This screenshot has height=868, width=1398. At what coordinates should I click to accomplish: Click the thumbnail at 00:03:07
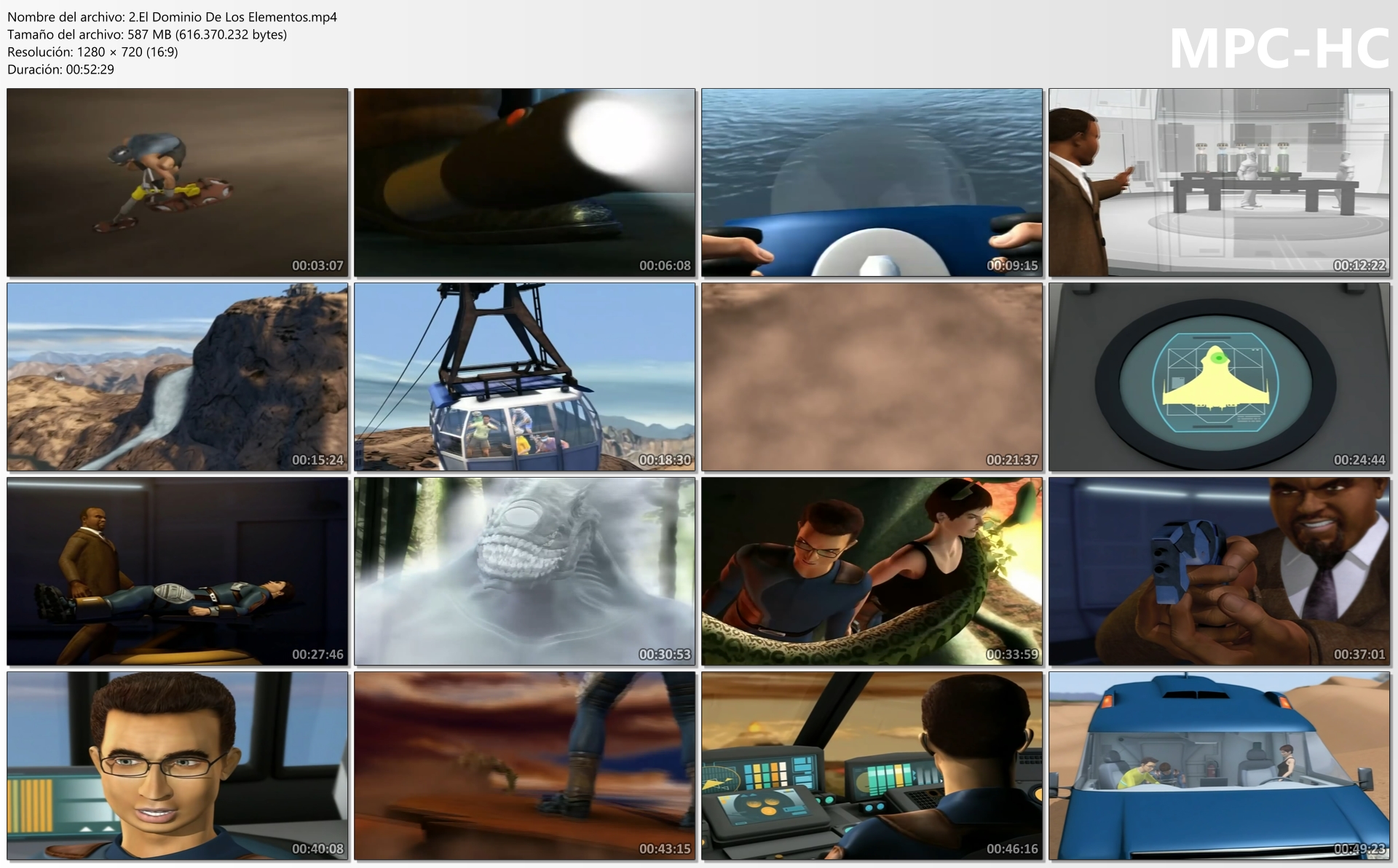coord(177,182)
